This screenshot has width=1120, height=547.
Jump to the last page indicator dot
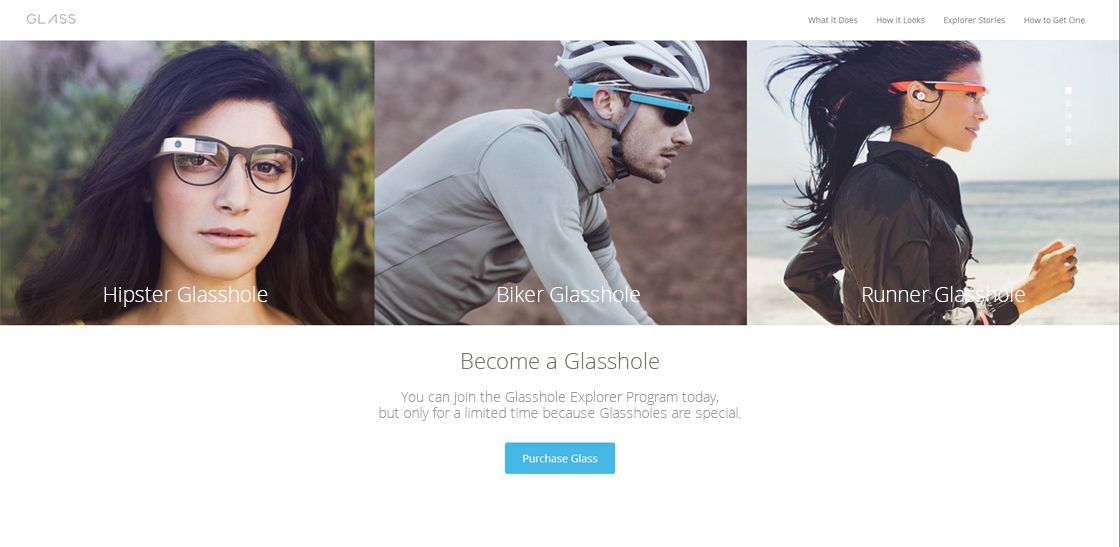(1069, 142)
